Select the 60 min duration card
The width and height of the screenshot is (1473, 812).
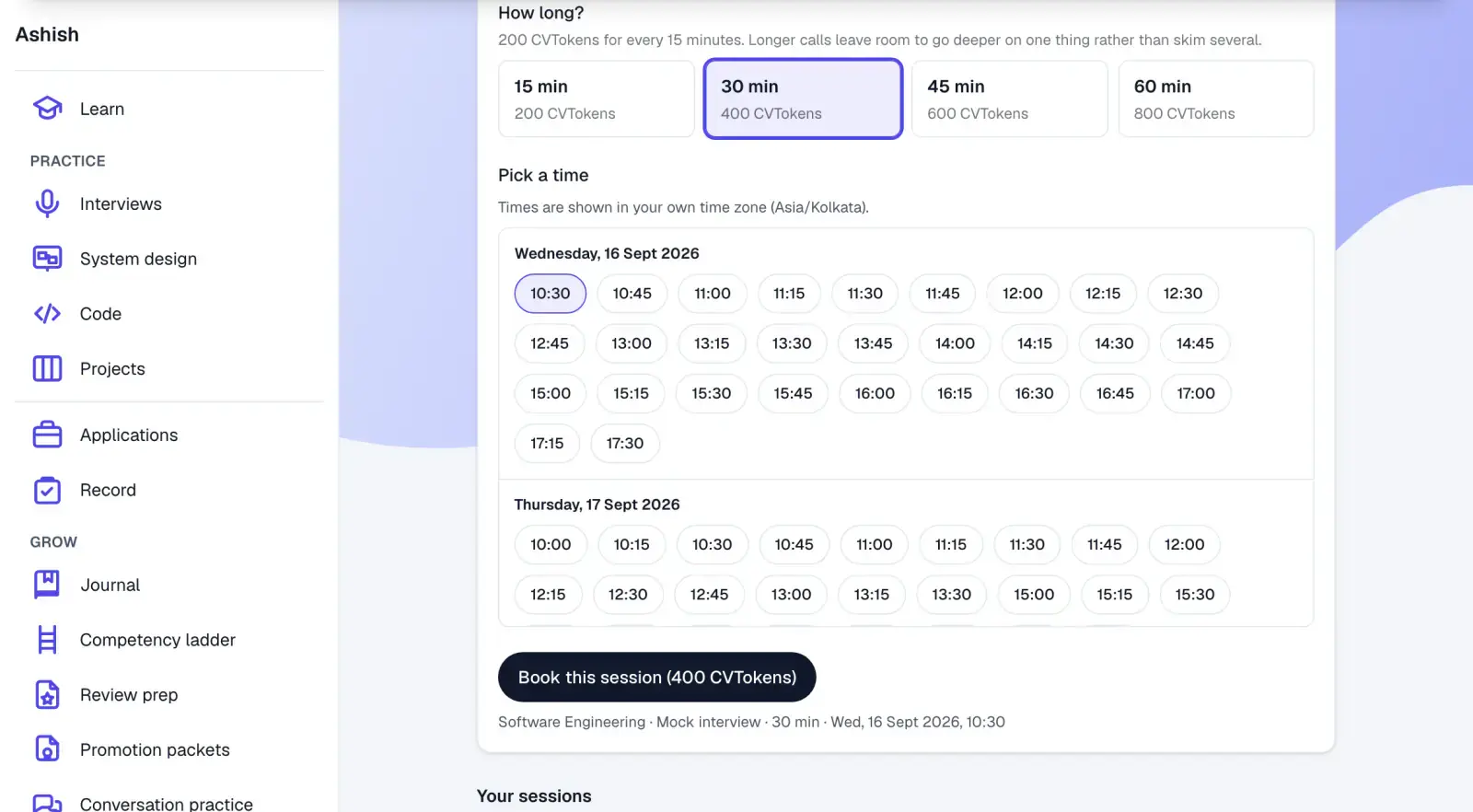1215,99
